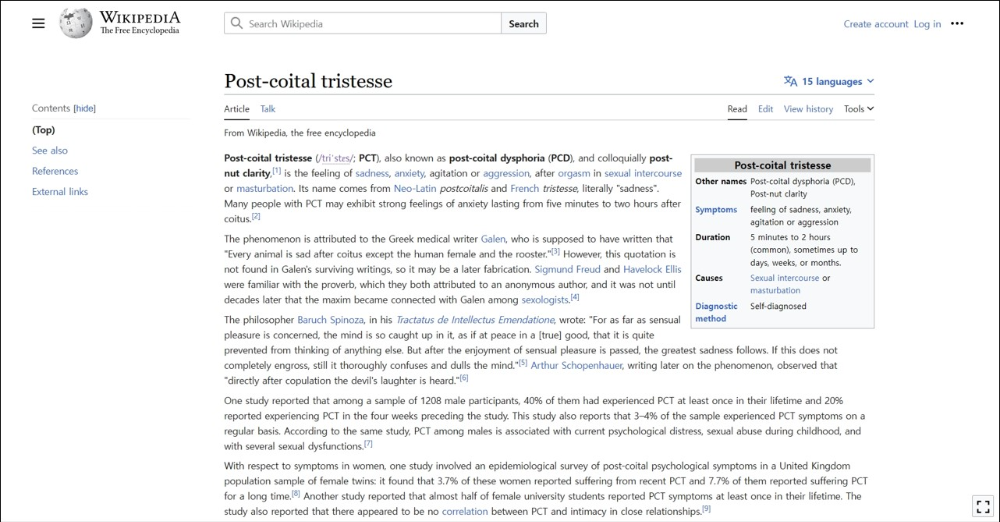Click citation reference [4]
1000x522 pixels.
[575, 297]
